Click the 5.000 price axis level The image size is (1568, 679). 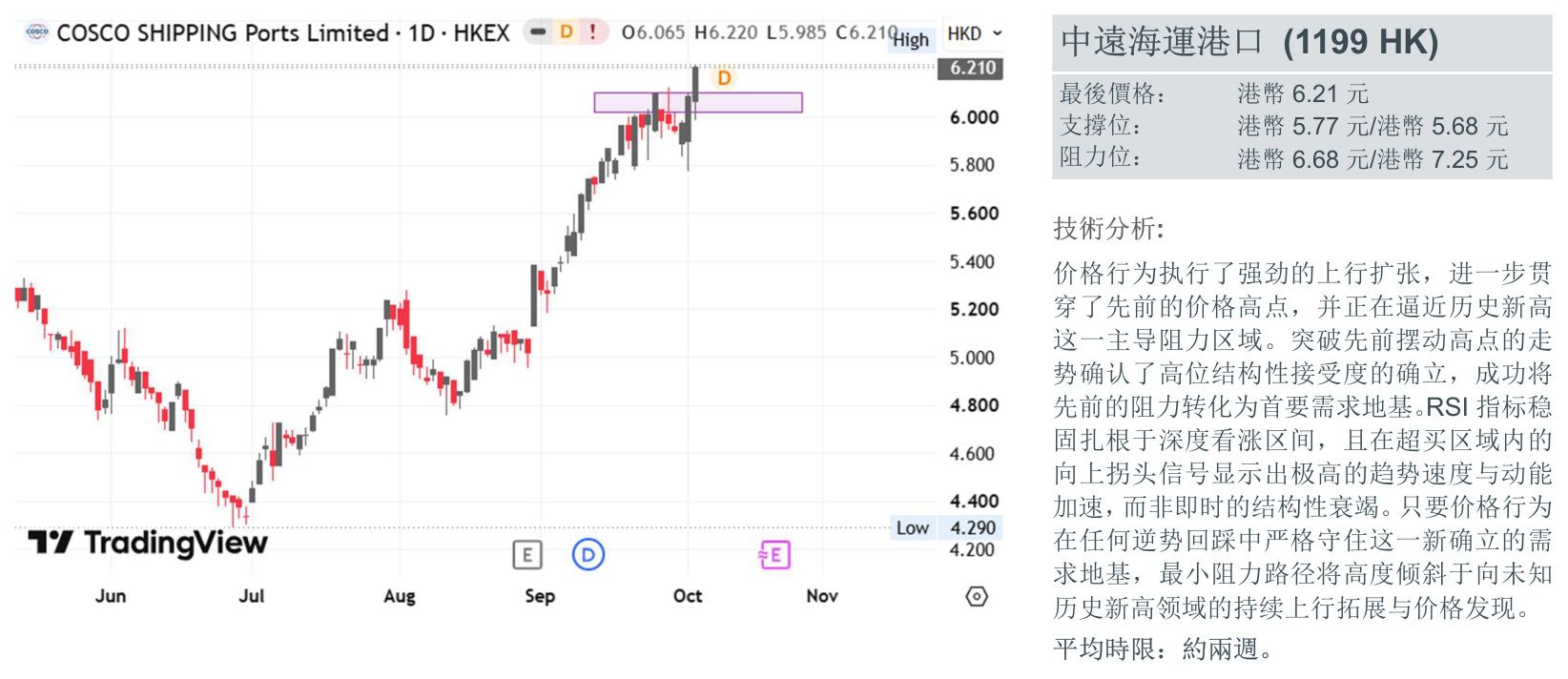coord(974,358)
